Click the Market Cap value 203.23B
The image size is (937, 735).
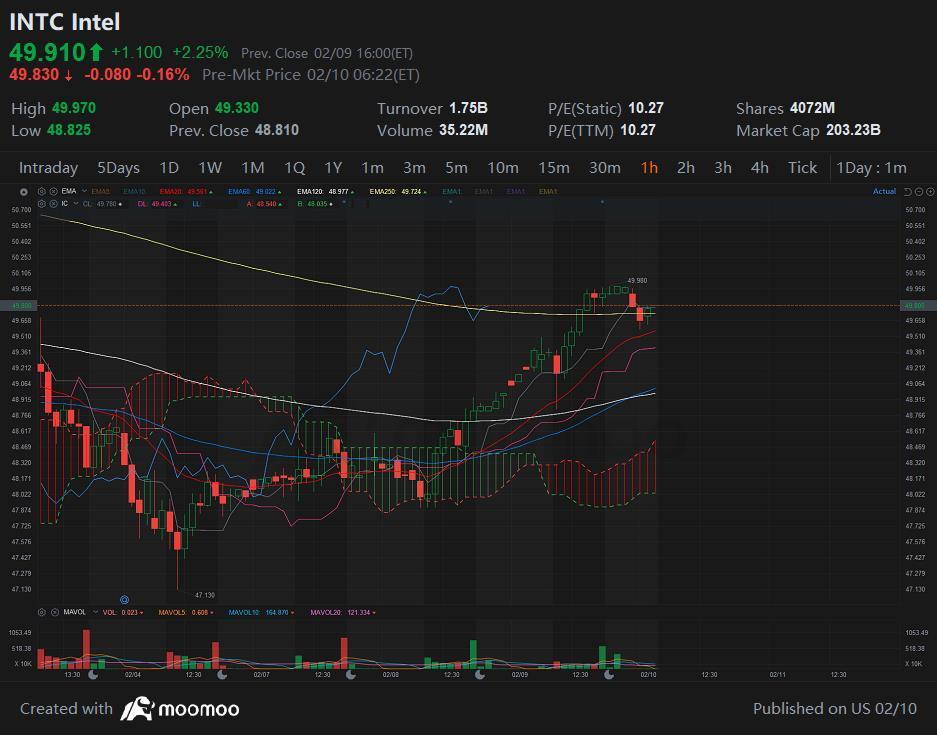[853, 130]
